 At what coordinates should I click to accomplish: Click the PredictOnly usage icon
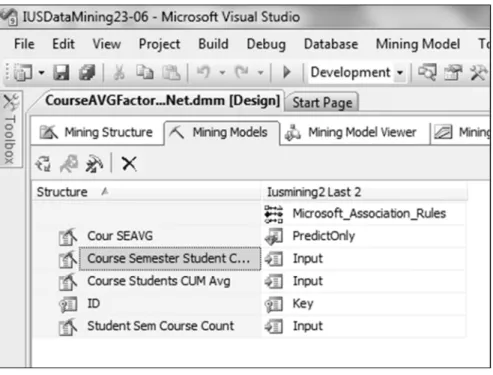274,236
